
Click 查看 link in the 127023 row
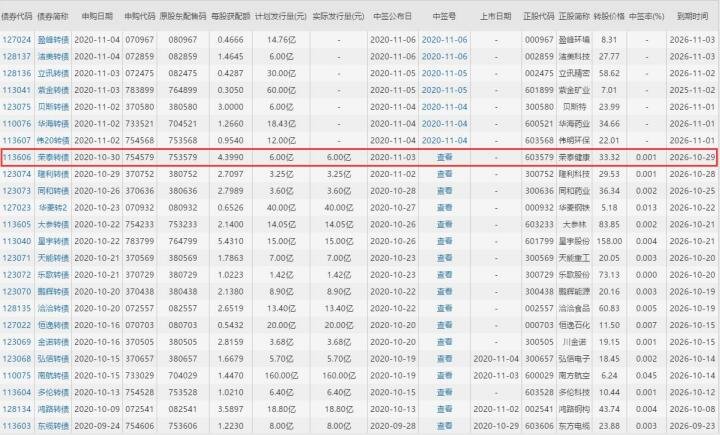tap(444, 208)
